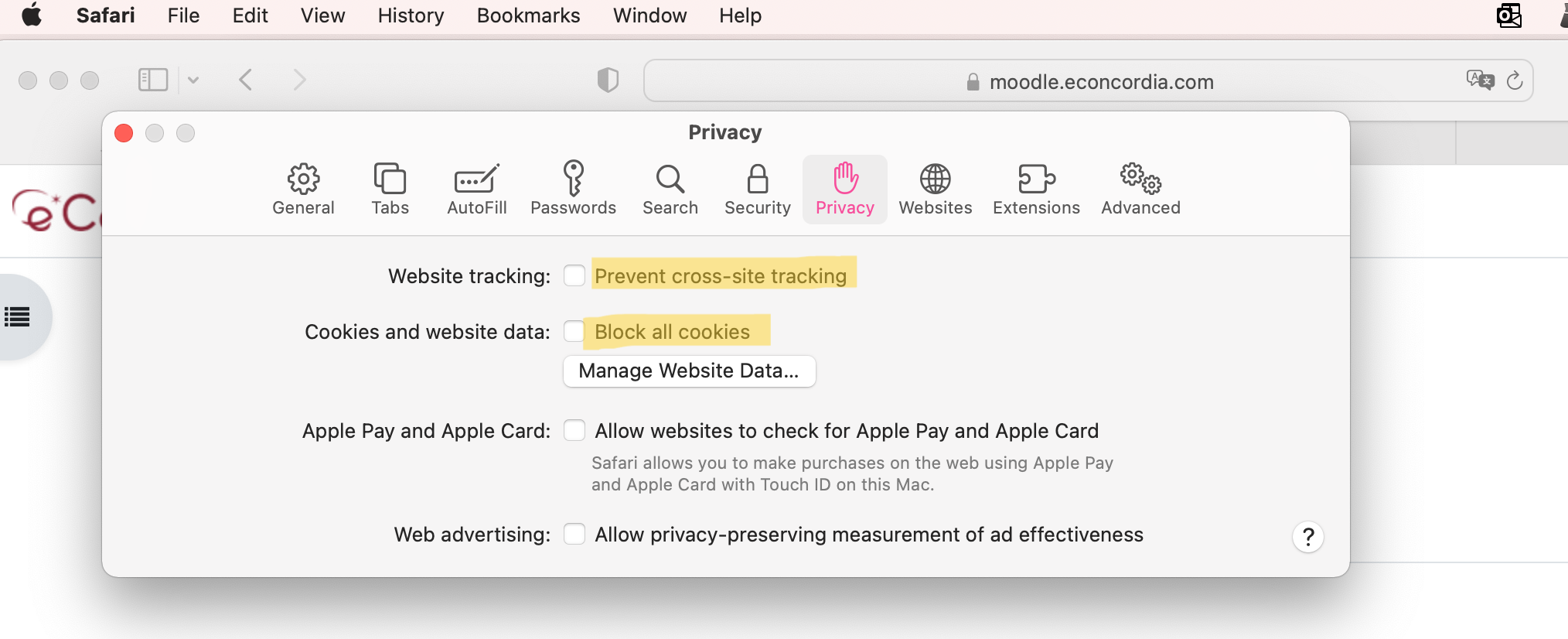Viewport: 1568px width, 639px height.
Task: Open the General preferences pane
Action: (x=303, y=190)
